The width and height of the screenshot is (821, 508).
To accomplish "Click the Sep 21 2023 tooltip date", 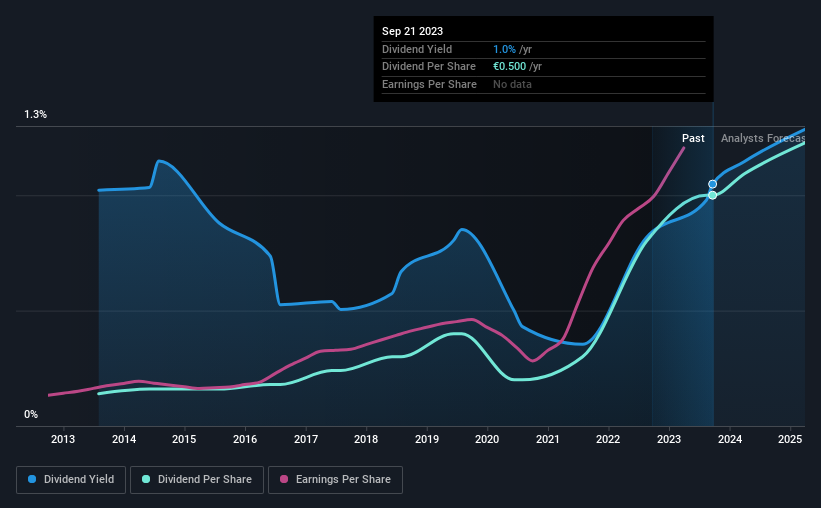I will coord(413,31).
